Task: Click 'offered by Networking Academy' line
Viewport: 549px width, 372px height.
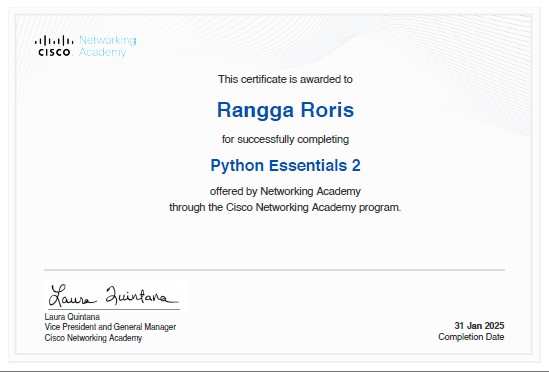Action: (285, 191)
